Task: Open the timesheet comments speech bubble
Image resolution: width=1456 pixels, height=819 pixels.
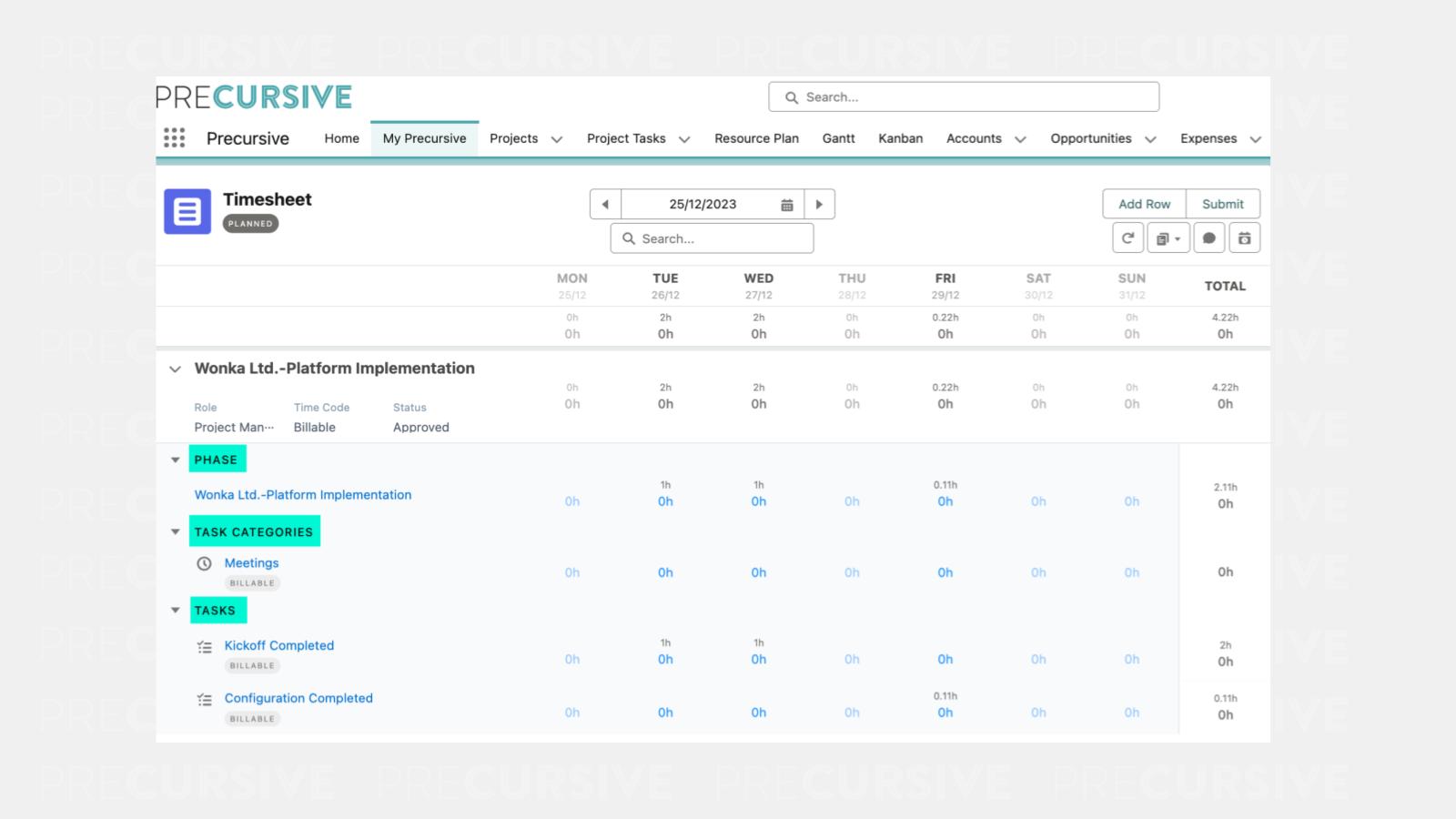Action: (x=1208, y=238)
